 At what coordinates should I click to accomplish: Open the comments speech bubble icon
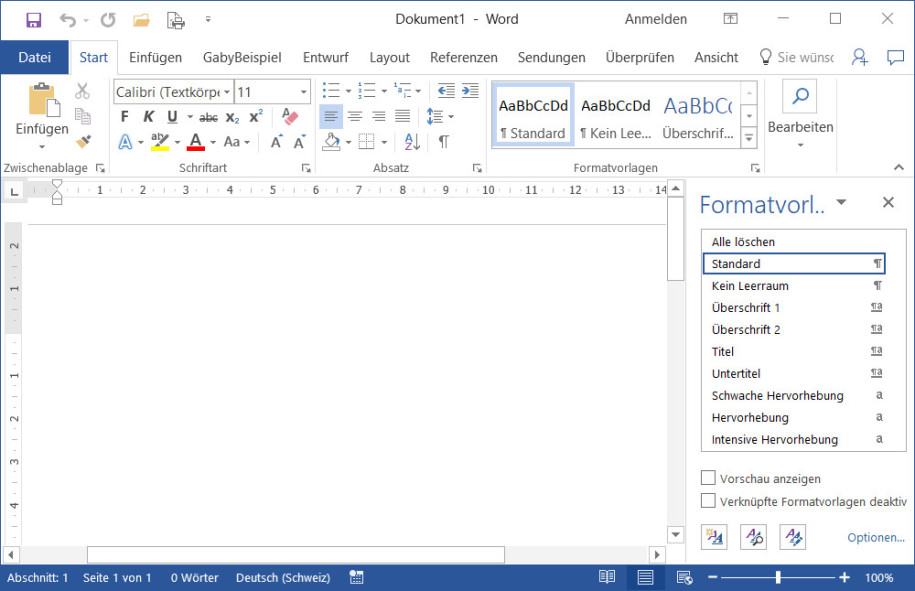(x=895, y=57)
